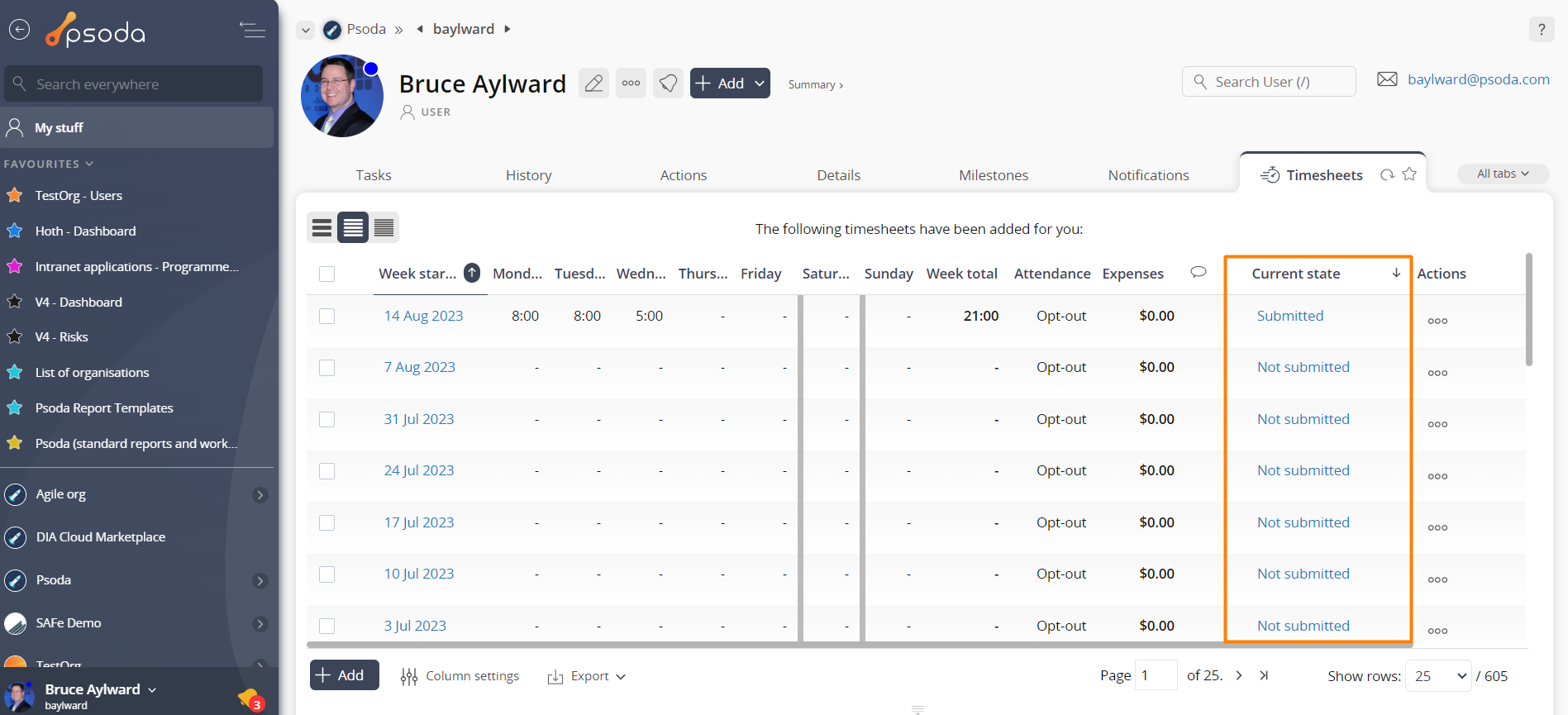Toggle TestOrg - Users favourite star
Viewport: 1568px width, 715px height.
[x=14, y=195]
